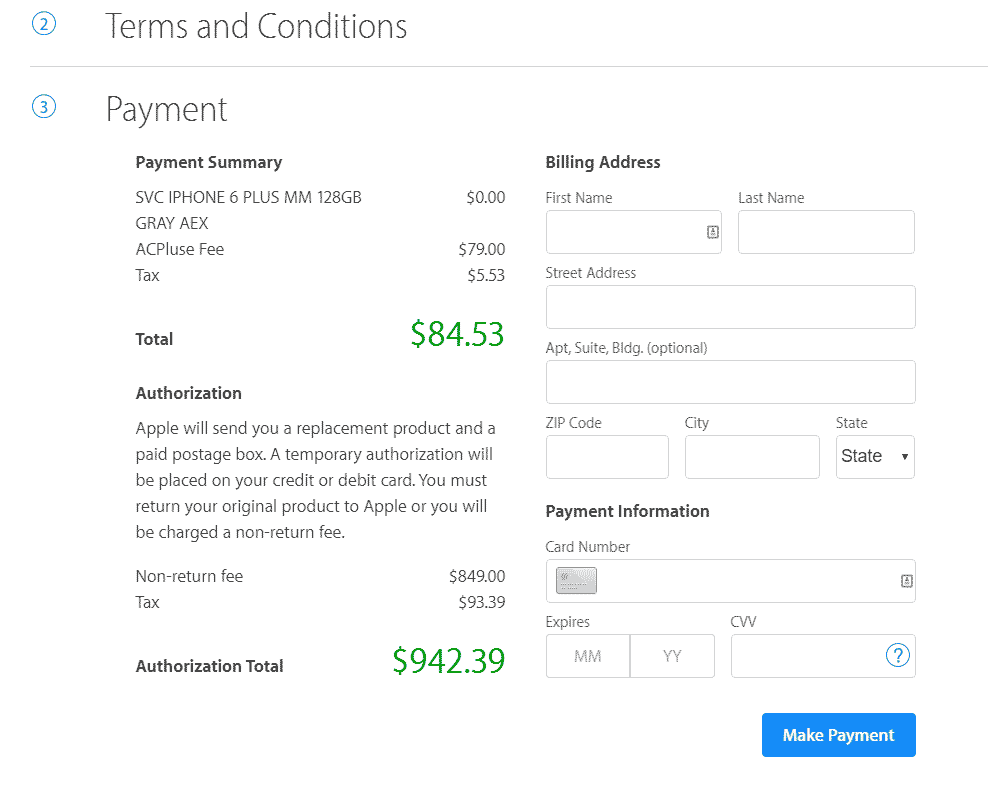Click the Card Number input field
The height and width of the screenshot is (800, 988).
(745, 581)
